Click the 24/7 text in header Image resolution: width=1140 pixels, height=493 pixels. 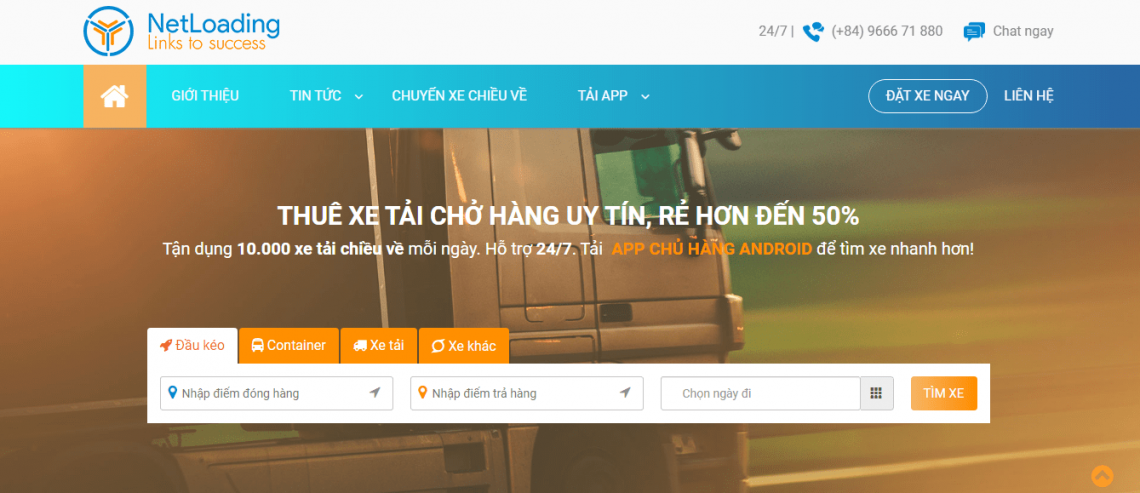pos(773,31)
